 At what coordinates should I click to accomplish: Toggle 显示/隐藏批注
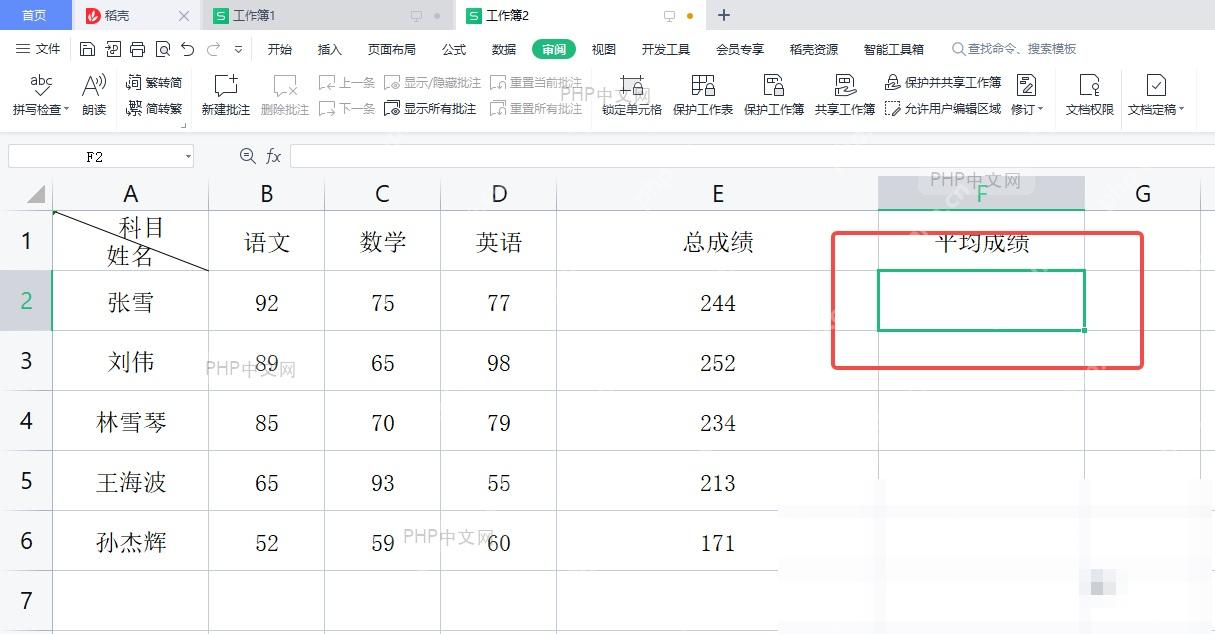click(433, 83)
